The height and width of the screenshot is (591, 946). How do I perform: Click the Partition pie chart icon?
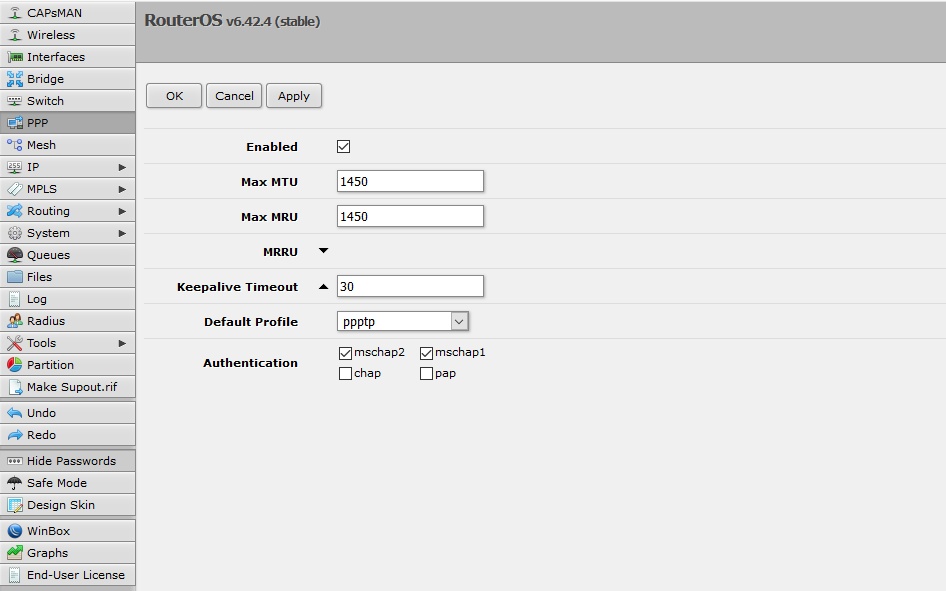[x=15, y=365]
